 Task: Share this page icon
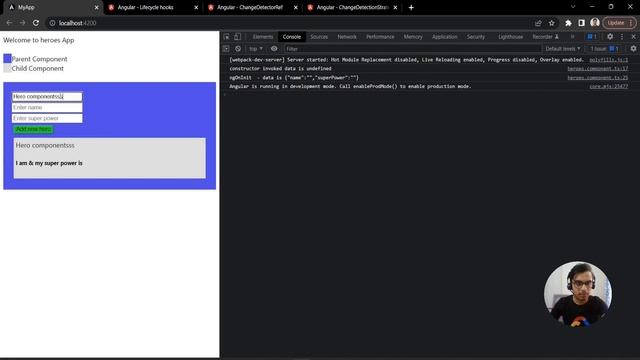538,23
